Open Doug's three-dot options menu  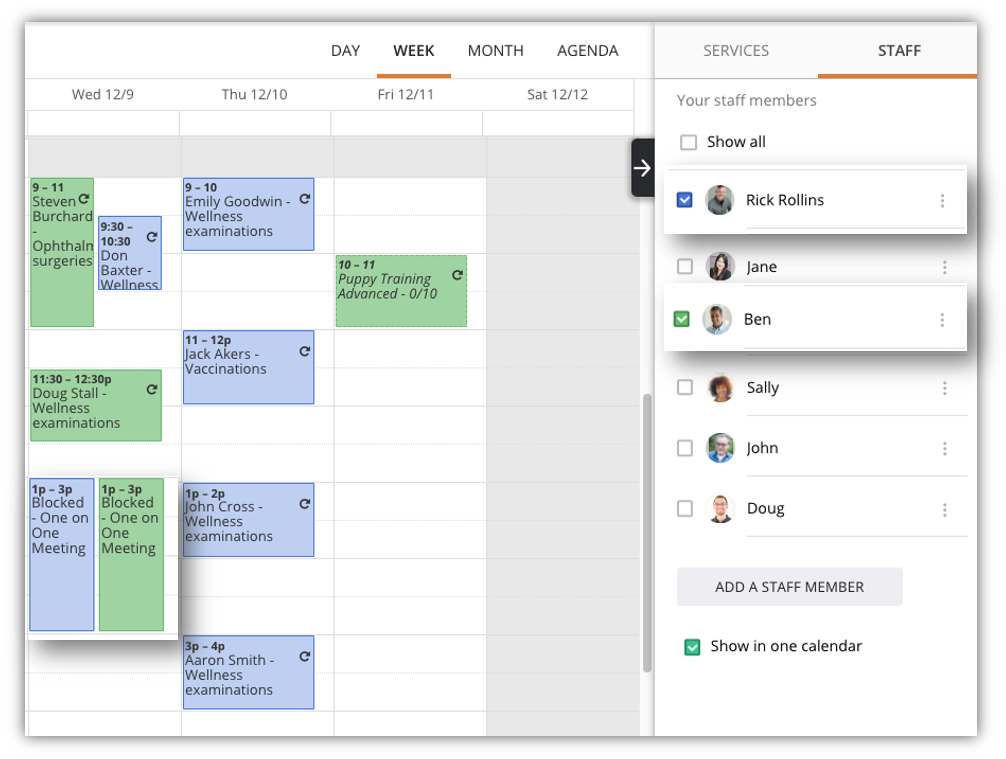point(944,510)
